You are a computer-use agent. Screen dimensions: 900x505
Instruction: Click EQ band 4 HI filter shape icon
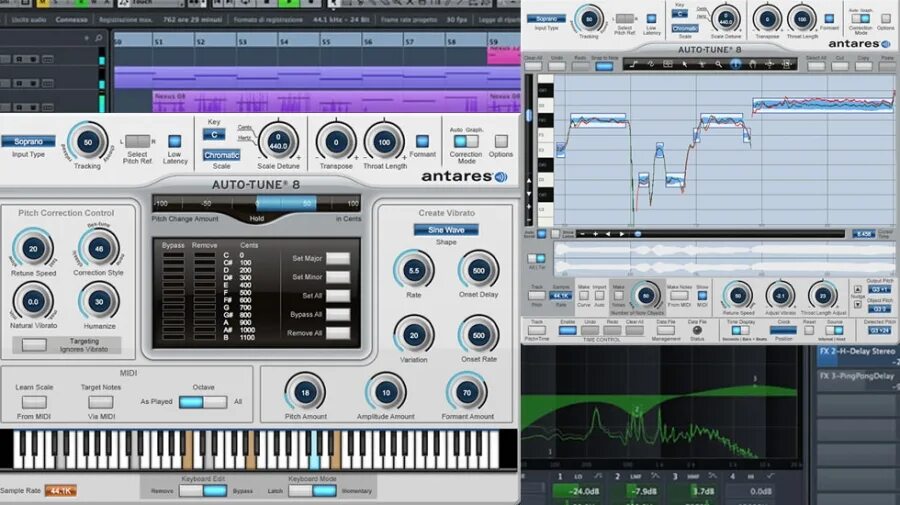[770, 476]
